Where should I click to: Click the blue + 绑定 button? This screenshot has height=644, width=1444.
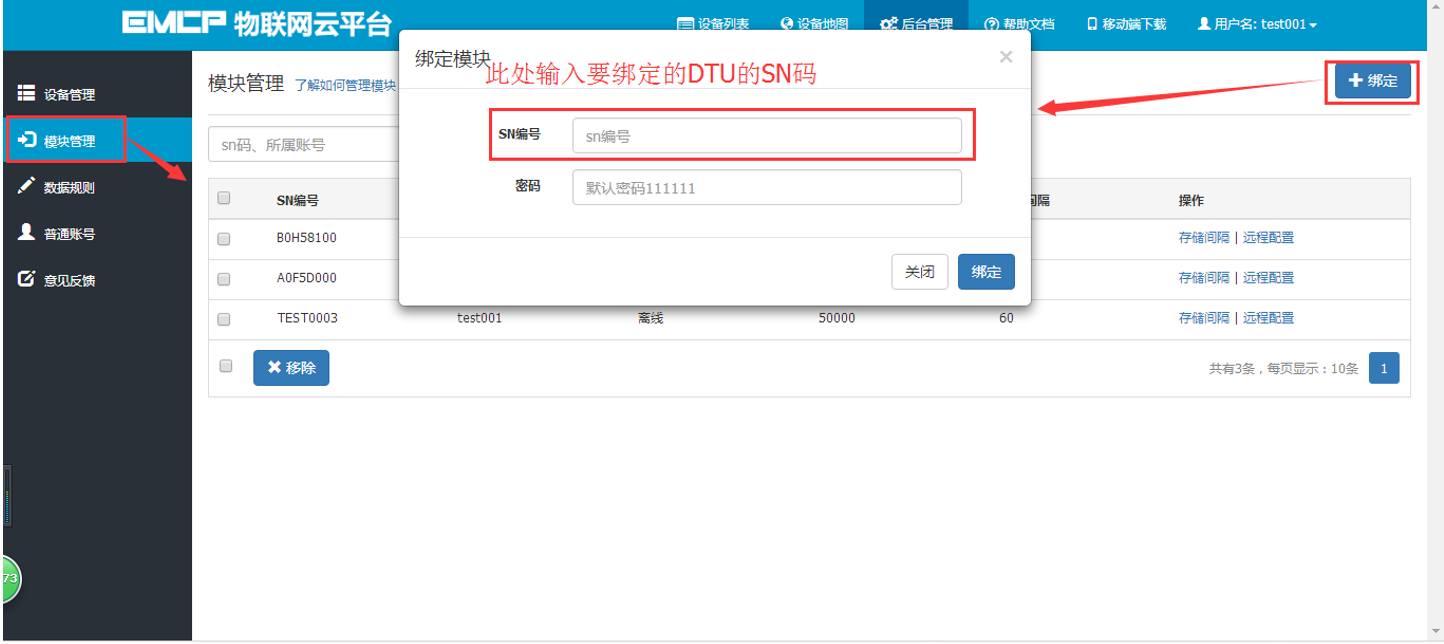[x=1372, y=81]
